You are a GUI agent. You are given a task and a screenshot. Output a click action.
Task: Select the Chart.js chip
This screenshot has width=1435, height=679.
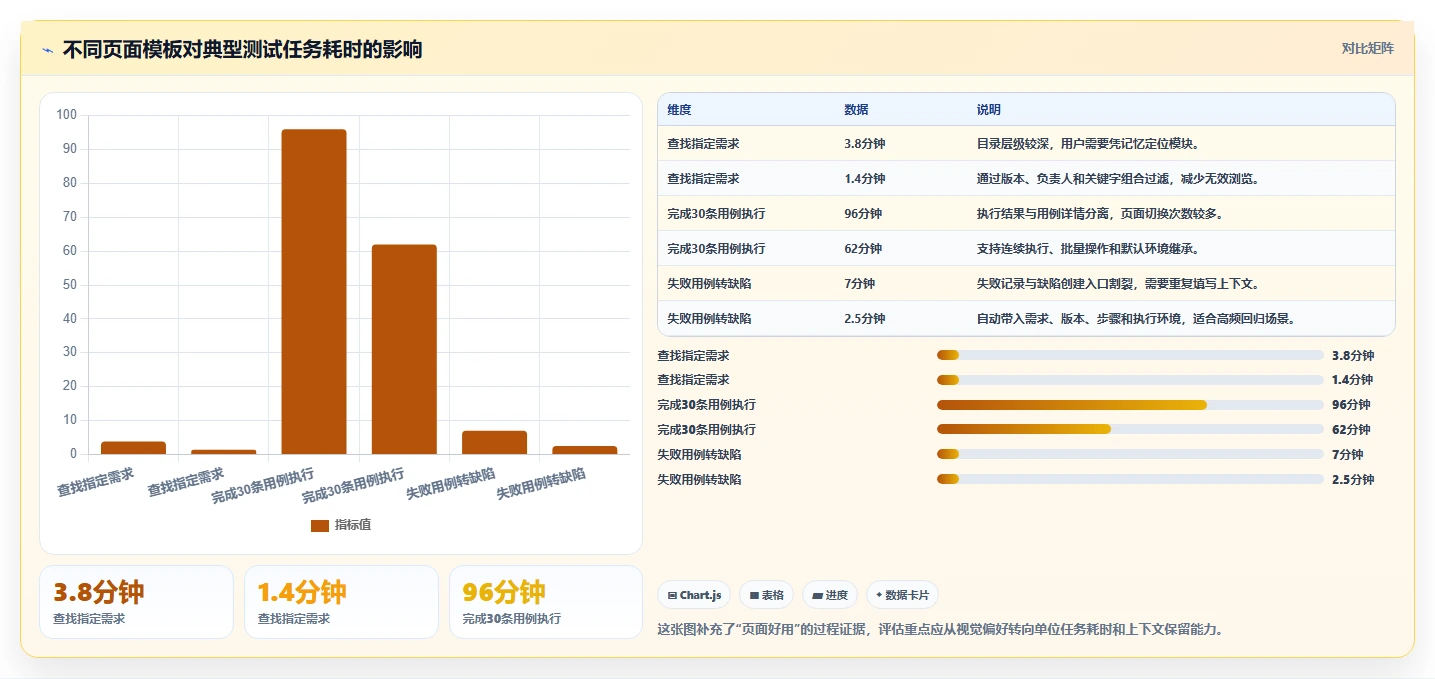(x=694, y=595)
